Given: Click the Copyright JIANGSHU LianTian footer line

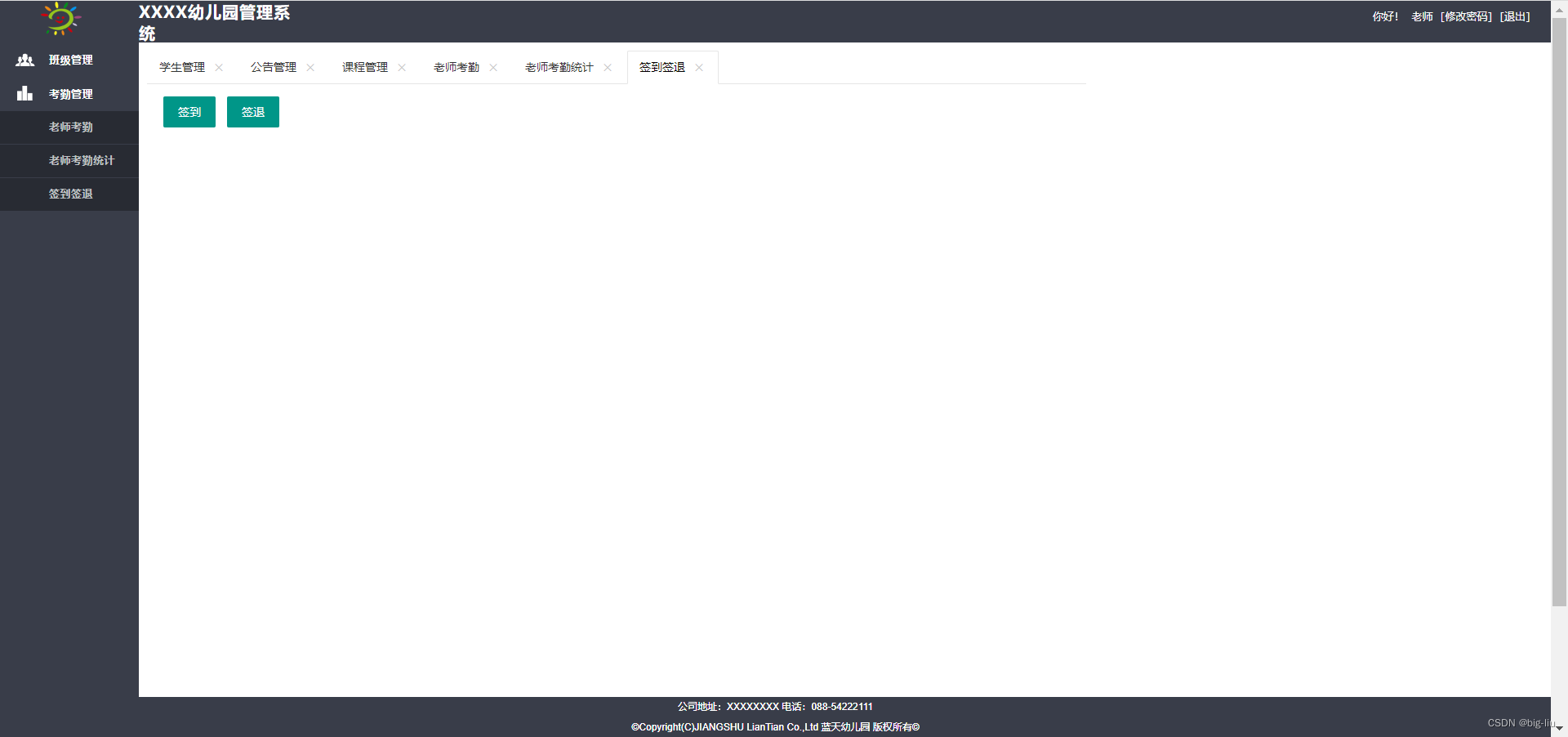Looking at the screenshot, I should click(775, 727).
